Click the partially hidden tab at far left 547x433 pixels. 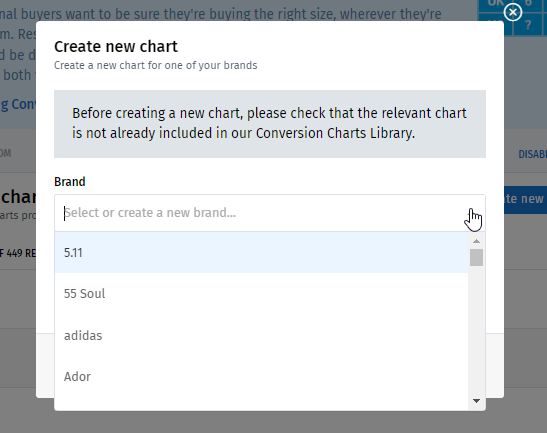[6, 153]
